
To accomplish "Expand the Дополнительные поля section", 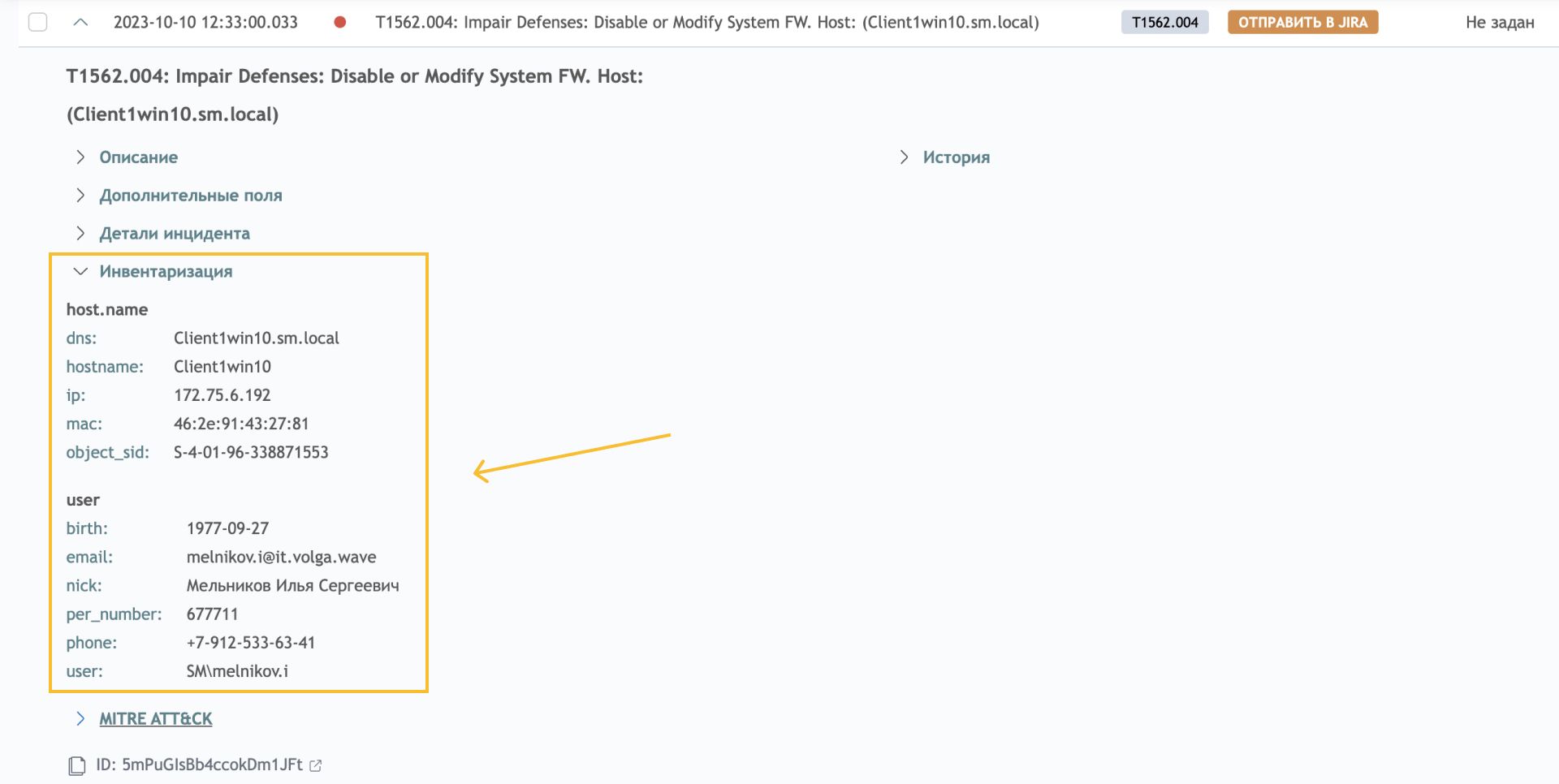I will (191, 196).
